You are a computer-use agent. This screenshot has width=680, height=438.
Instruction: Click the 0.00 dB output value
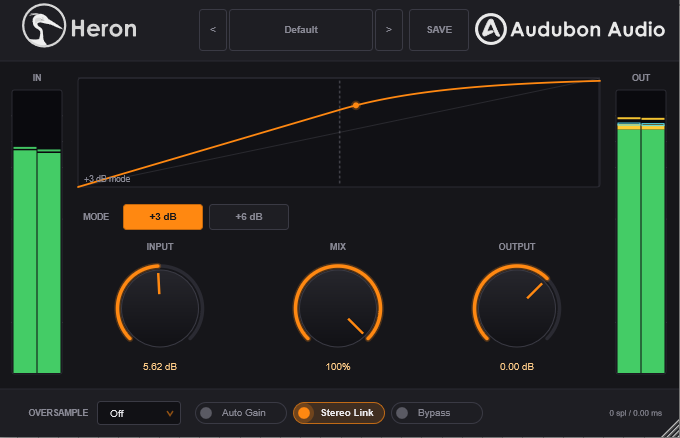point(517,367)
